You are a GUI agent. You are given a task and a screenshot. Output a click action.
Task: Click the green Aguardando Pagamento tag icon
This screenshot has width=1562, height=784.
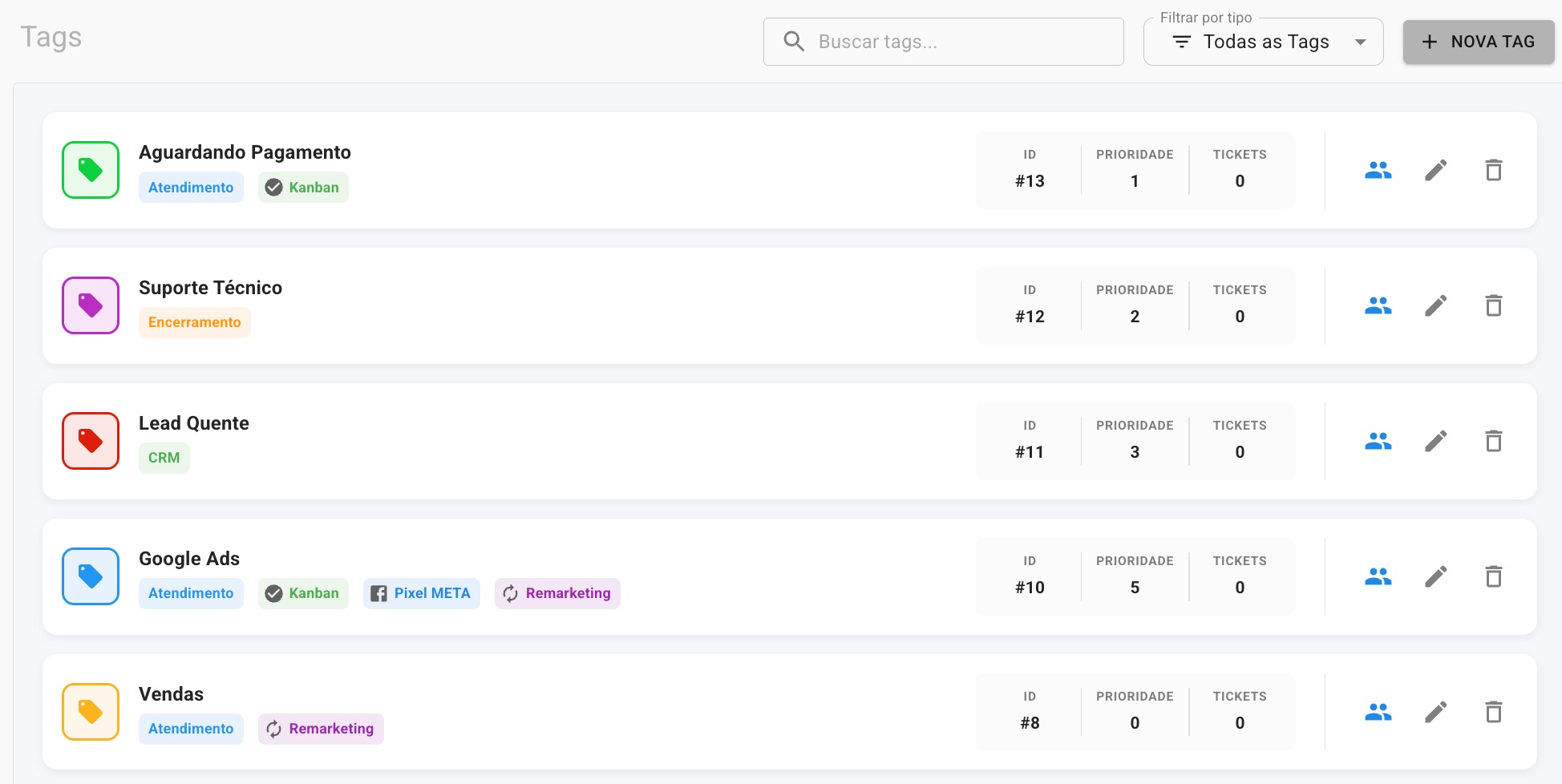(x=91, y=170)
